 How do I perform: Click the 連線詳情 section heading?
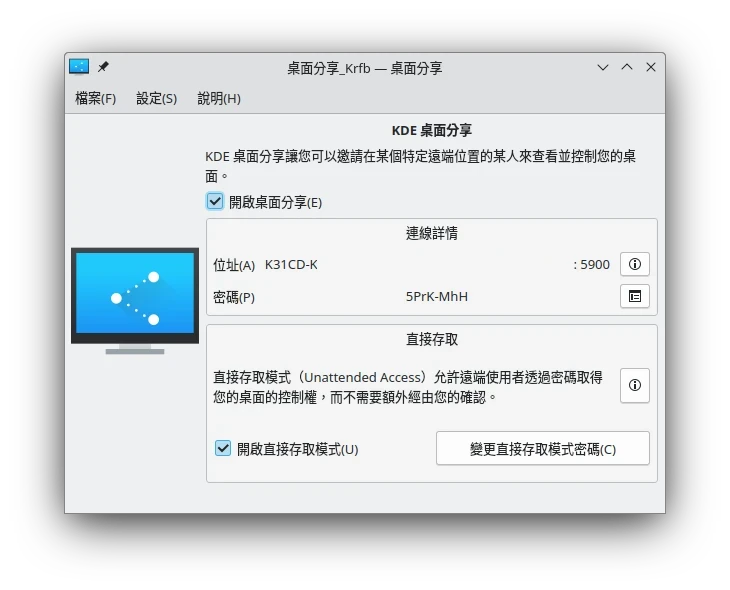(432, 233)
